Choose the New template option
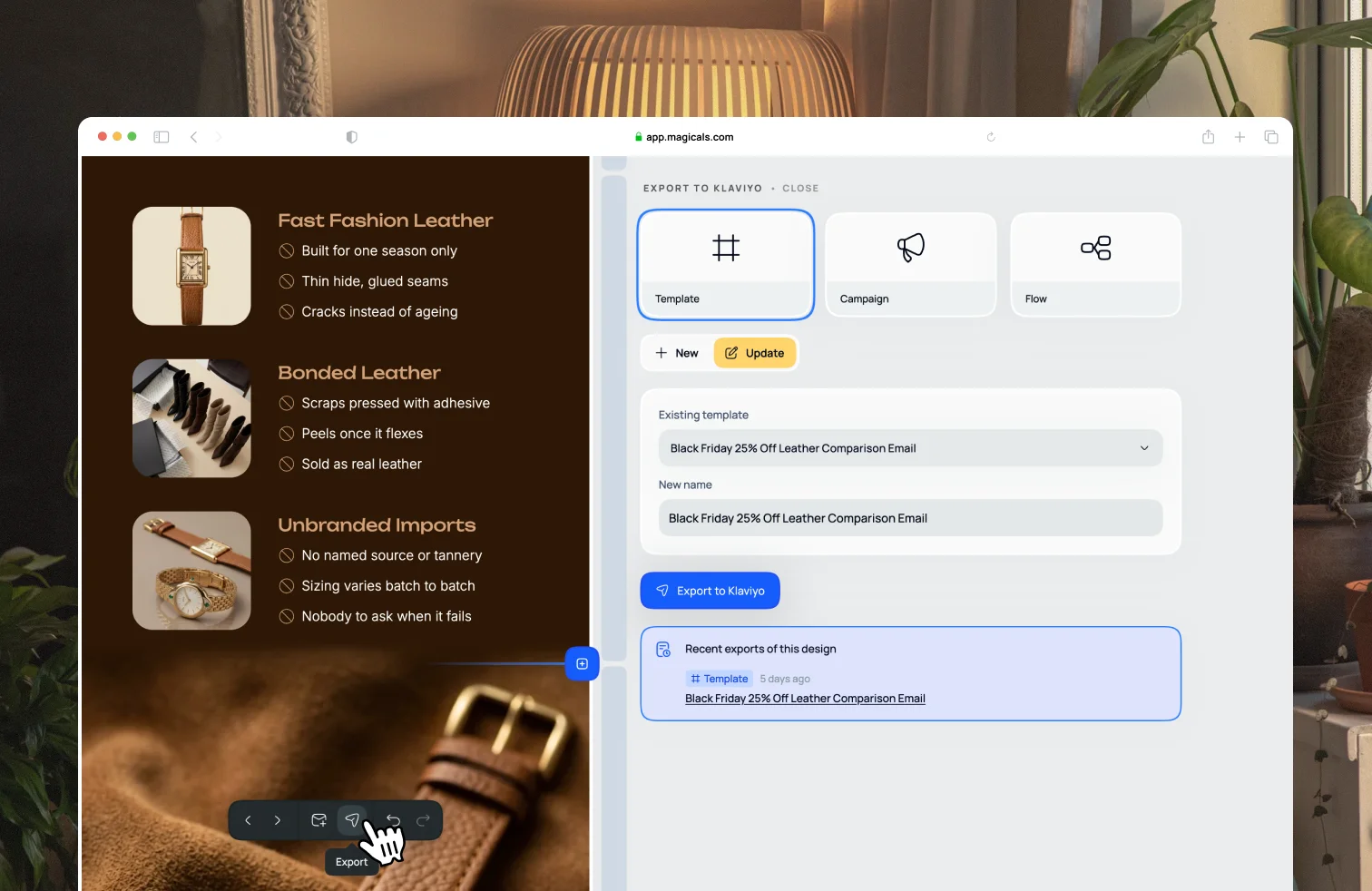 click(677, 353)
